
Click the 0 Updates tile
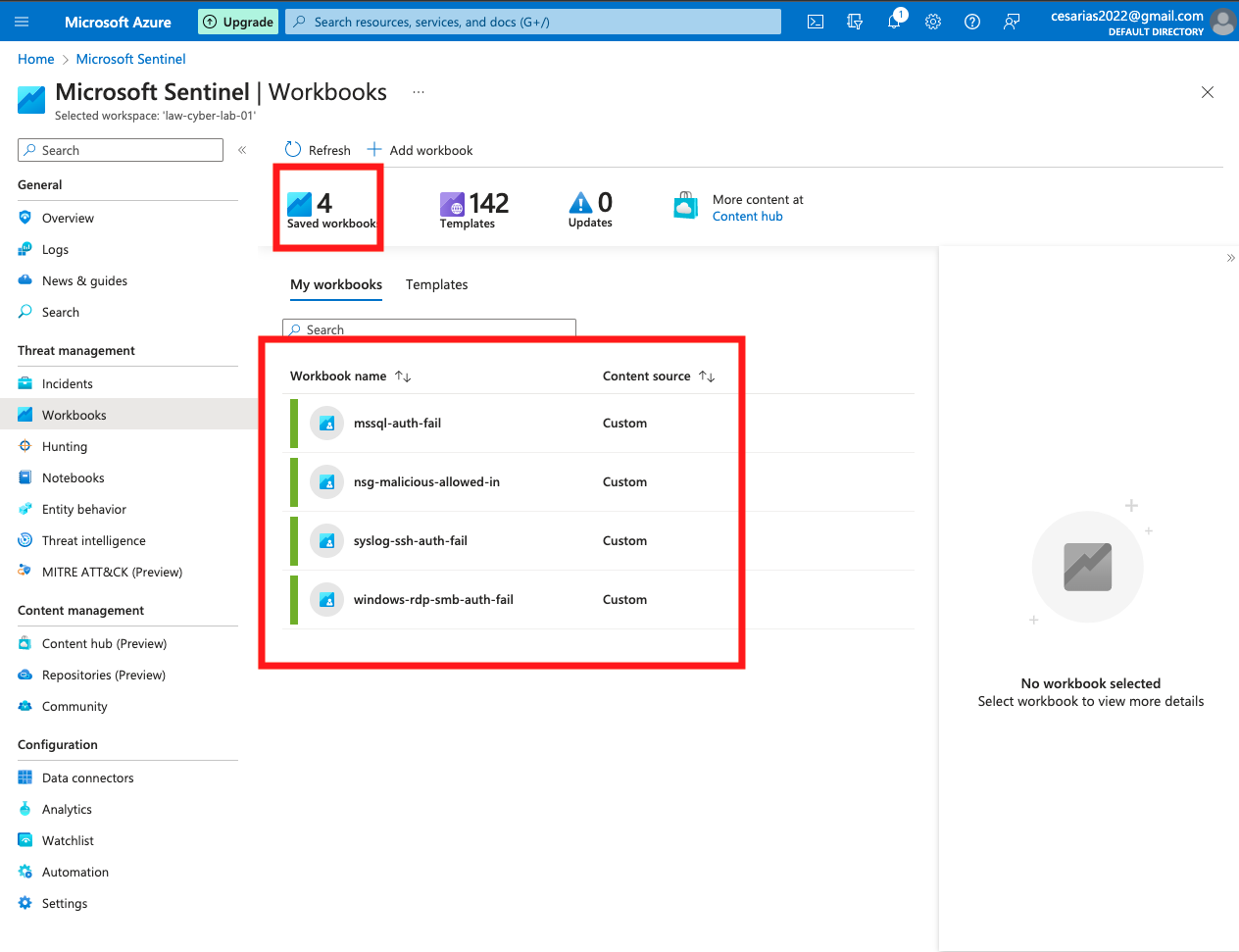click(x=591, y=209)
